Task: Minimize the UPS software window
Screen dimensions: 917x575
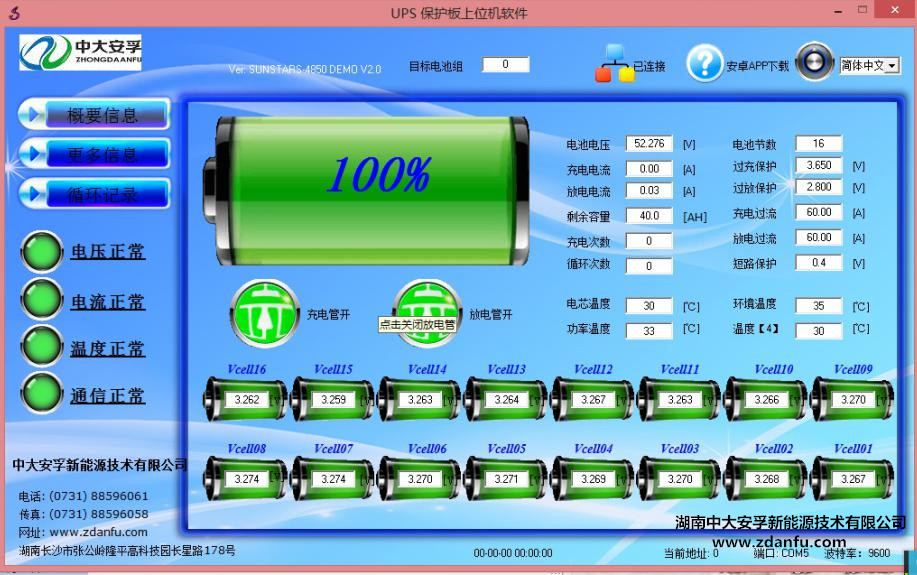Action: pos(838,12)
